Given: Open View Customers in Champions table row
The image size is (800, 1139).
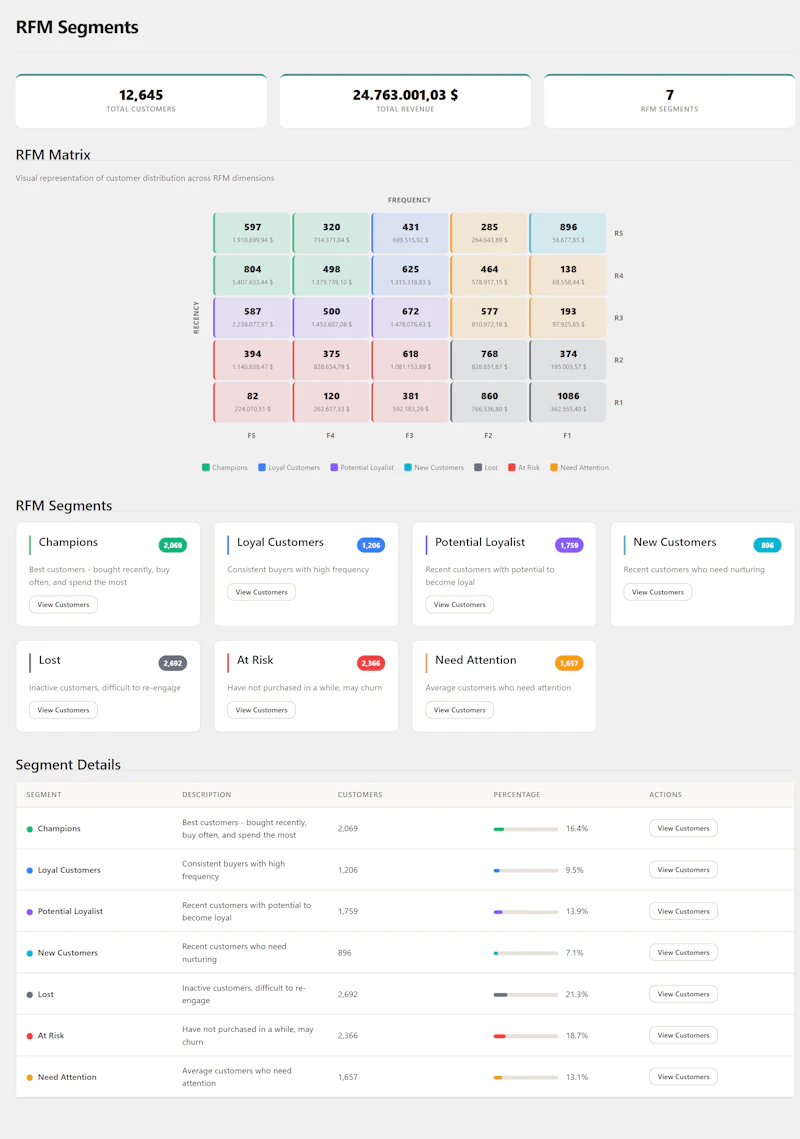Looking at the screenshot, I should pyautogui.click(x=683, y=828).
